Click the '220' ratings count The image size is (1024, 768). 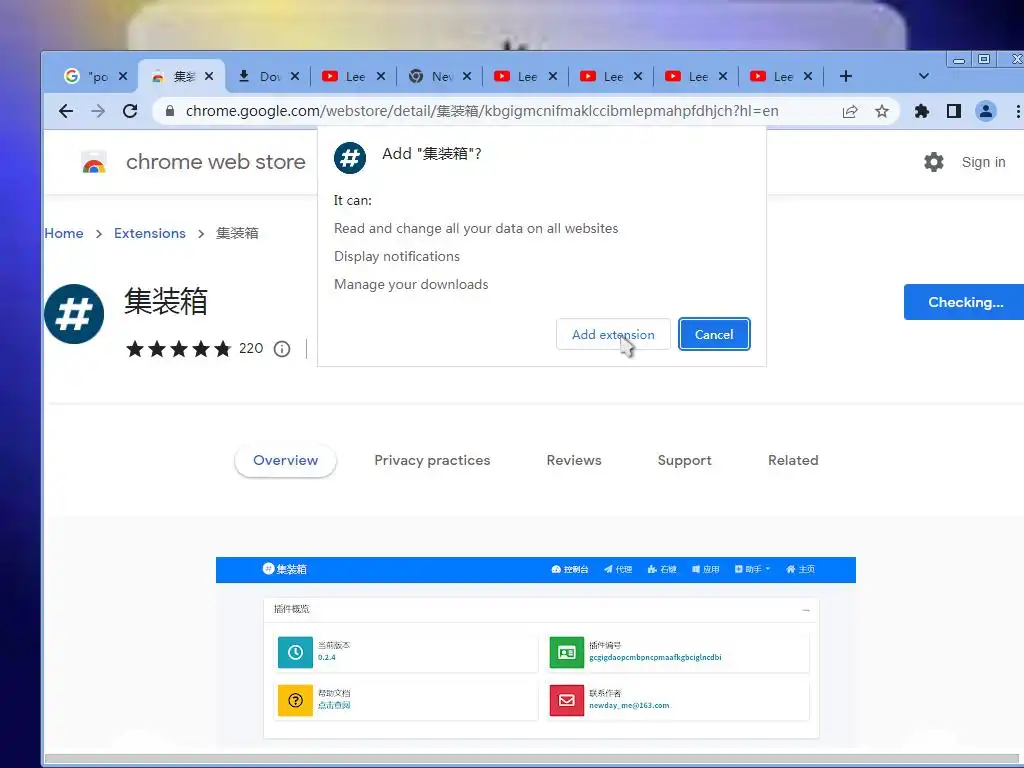point(251,349)
